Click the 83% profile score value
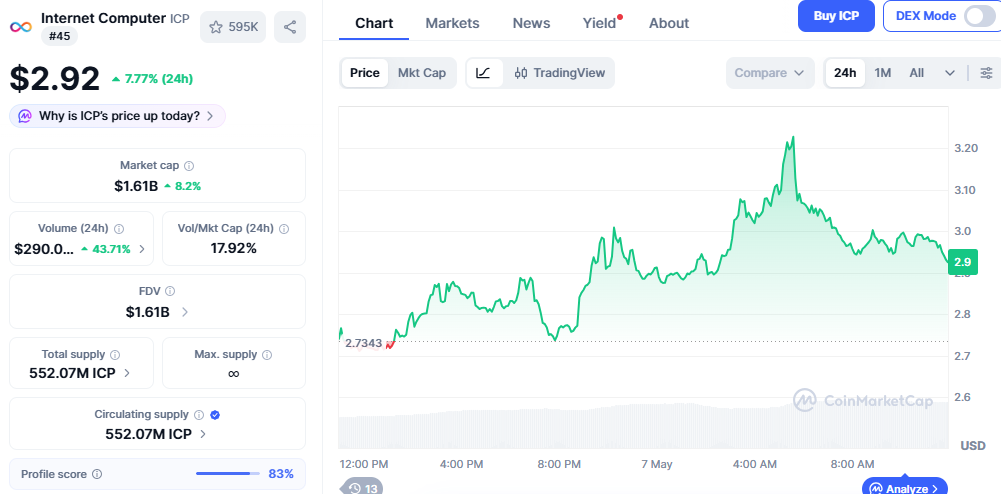Viewport: 1001px width, 494px height. 281,474
